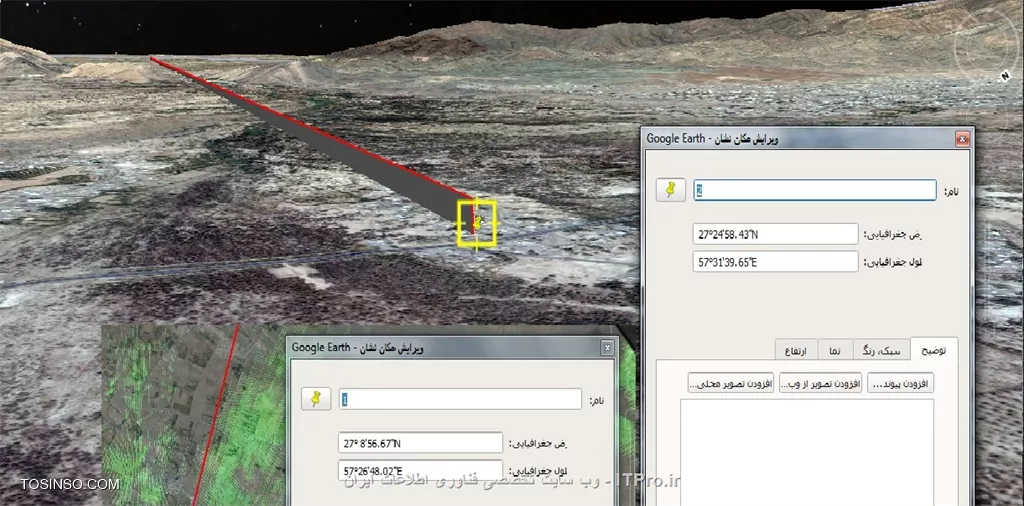1024x506 pixels.
Task: Click longitude field 57°26'48.02"E
Action: tap(421, 470)
